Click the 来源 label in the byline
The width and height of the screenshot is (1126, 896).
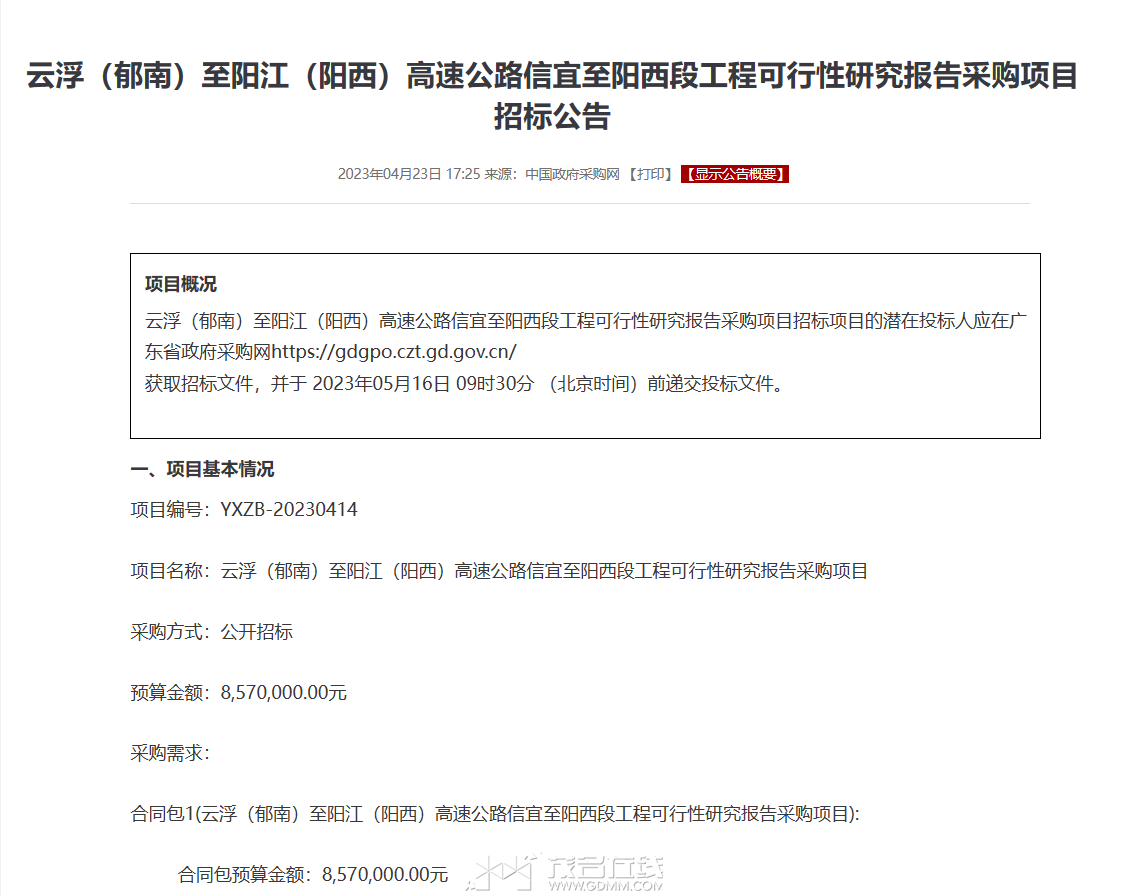click(501, 174)
